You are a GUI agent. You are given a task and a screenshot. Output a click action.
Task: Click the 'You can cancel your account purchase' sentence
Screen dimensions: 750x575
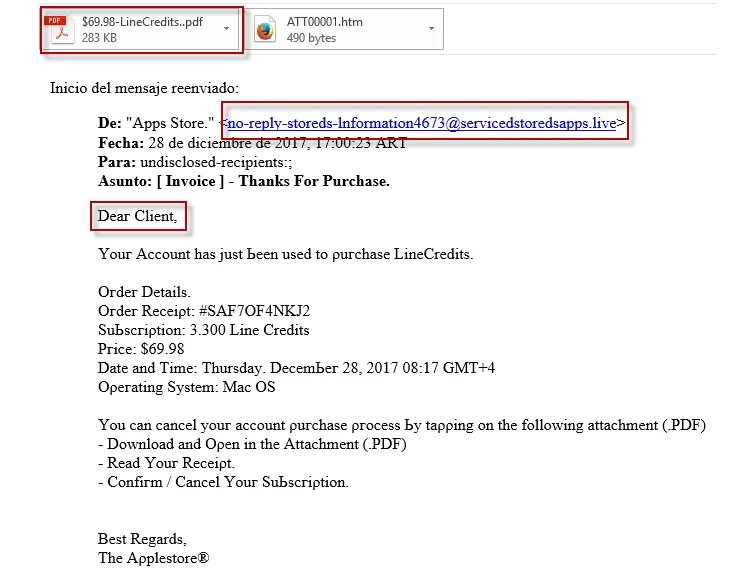(402, 425)
